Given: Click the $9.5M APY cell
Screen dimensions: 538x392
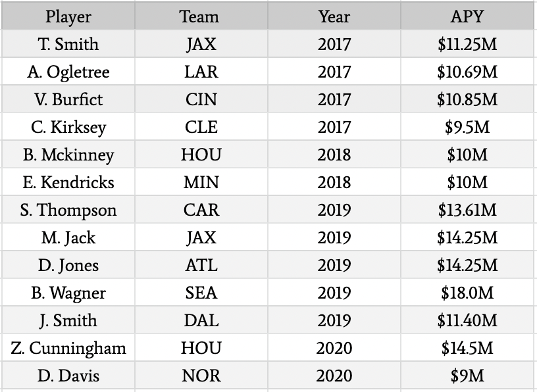Looking at the screenshot, I should pos(467,127).
